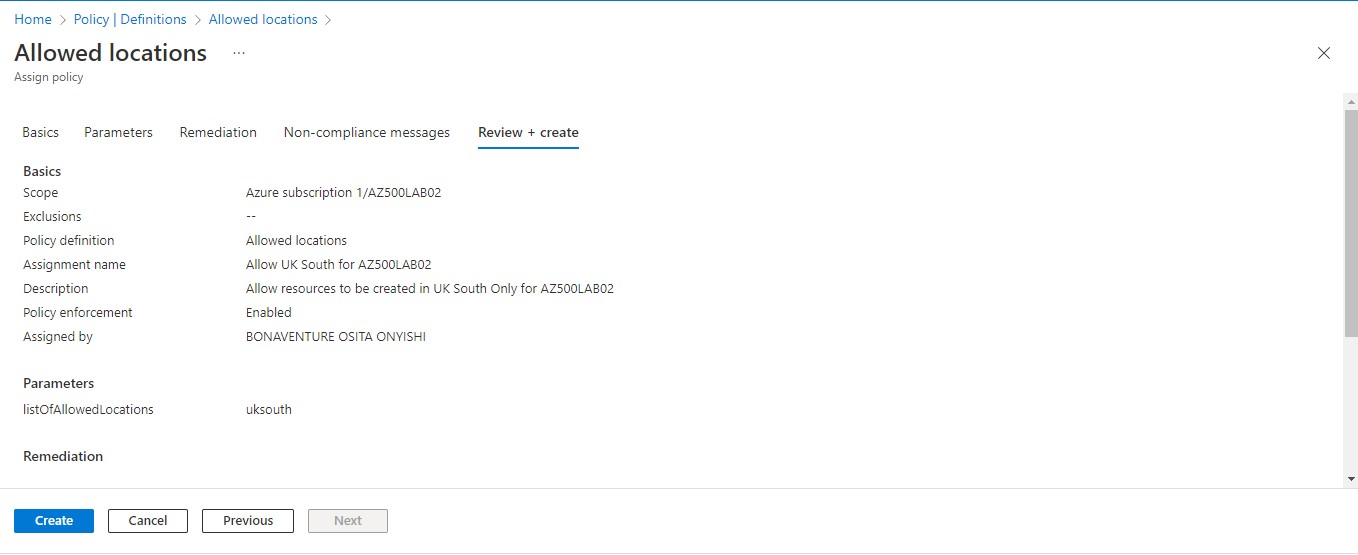Go to Home breadcrumb

point(33,19)
